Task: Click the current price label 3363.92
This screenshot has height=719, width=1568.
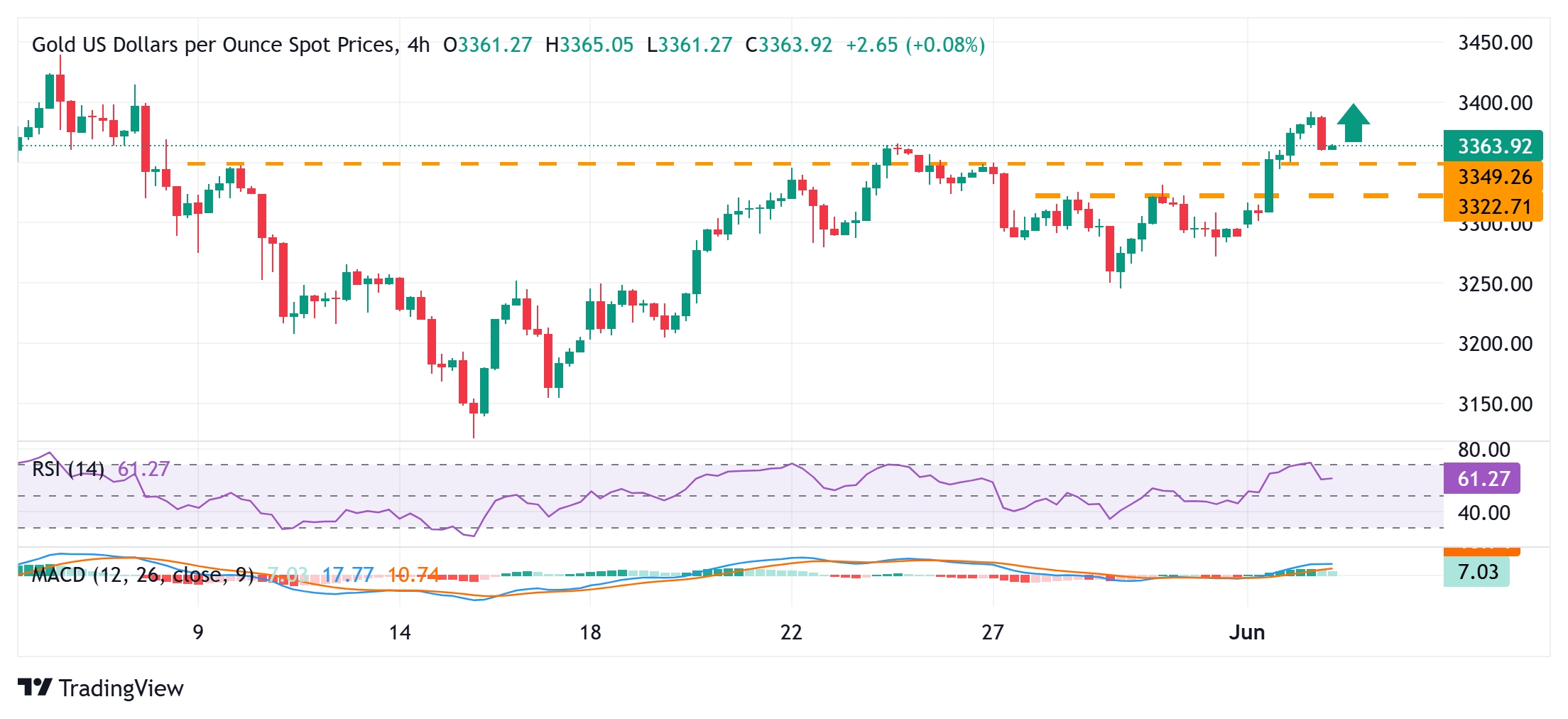Action: [1493, 146]
